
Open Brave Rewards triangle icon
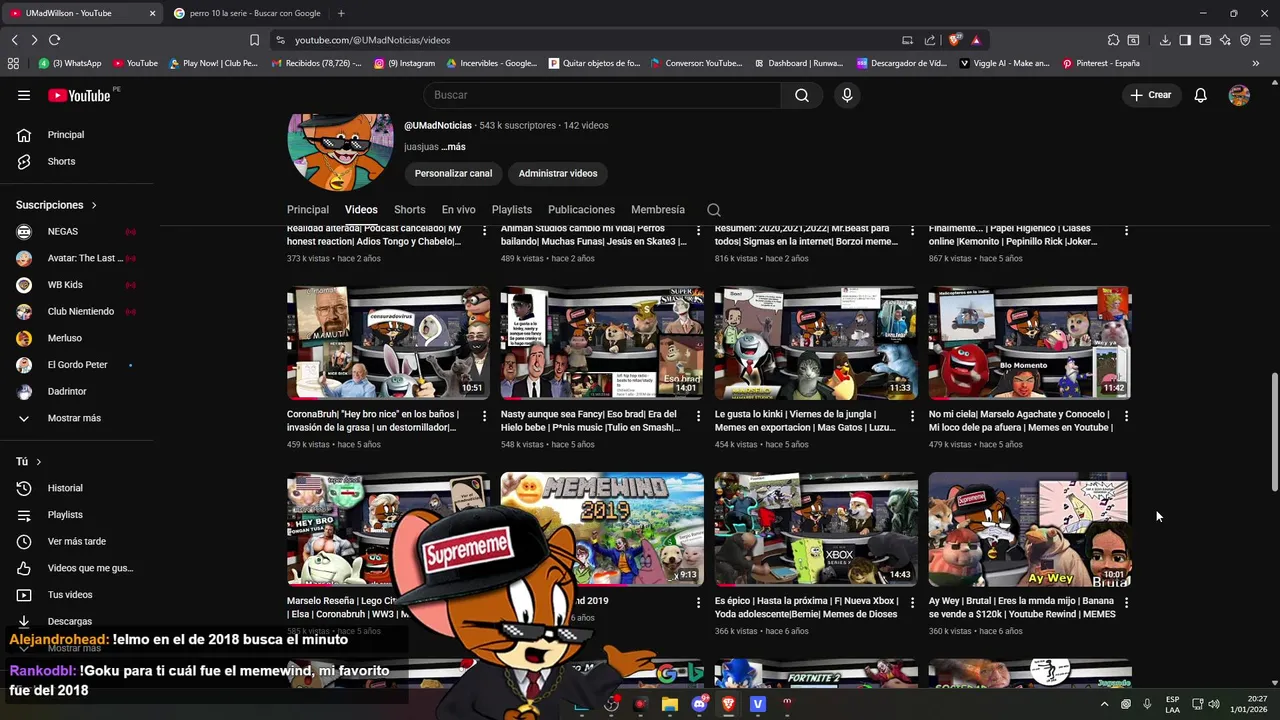(x=976, y=40)
